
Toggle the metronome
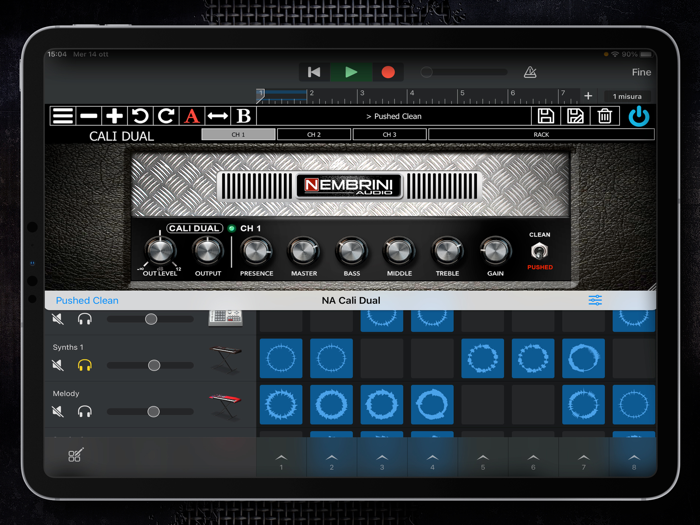click(x=530, y=72)
